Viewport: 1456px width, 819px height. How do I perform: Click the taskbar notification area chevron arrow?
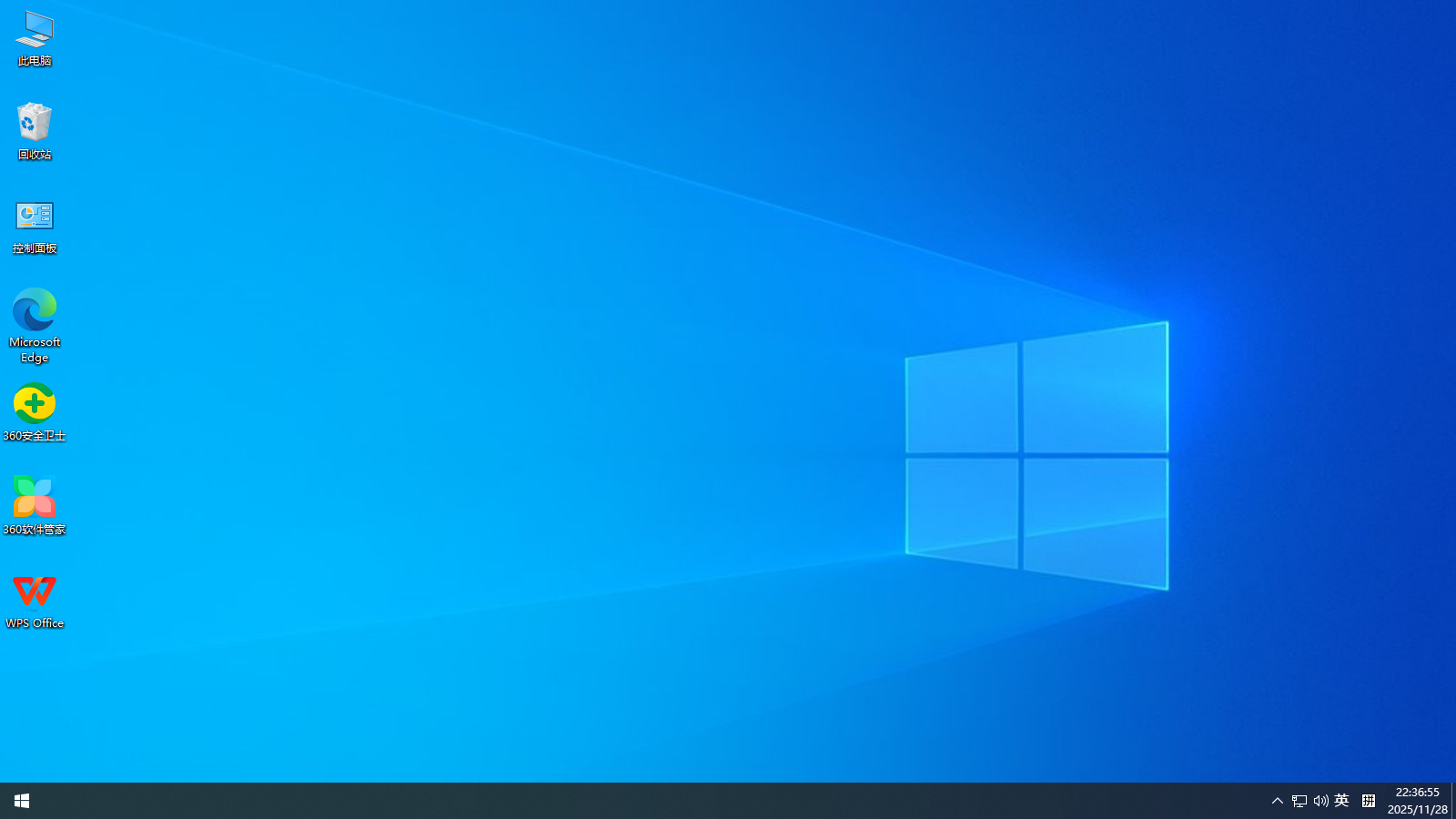(x=1278, y=802)
